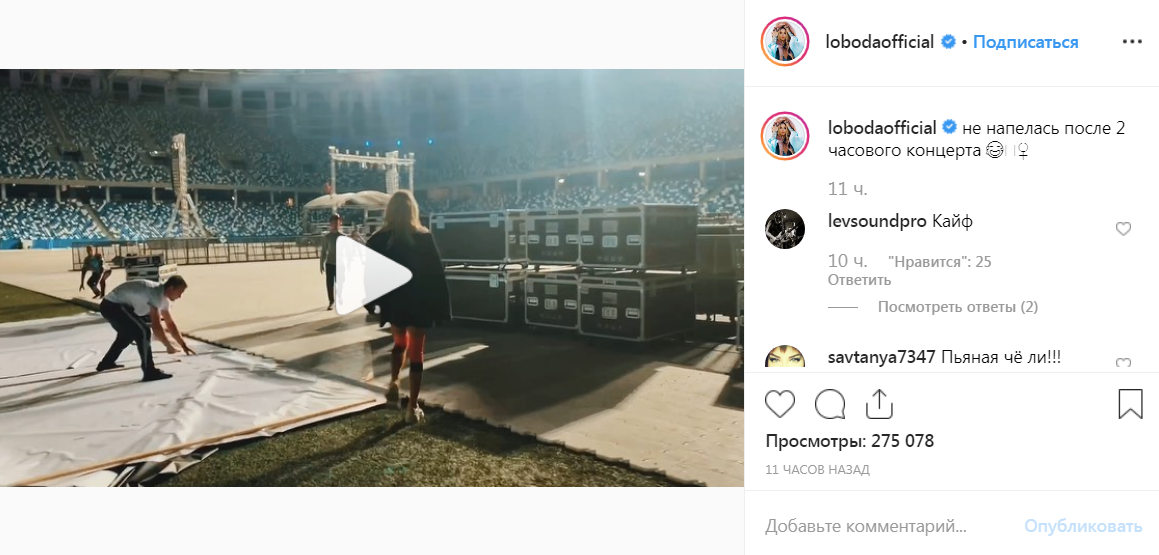
Task: Open the three-dot more options menu
Action: (x=1132, y=42)
